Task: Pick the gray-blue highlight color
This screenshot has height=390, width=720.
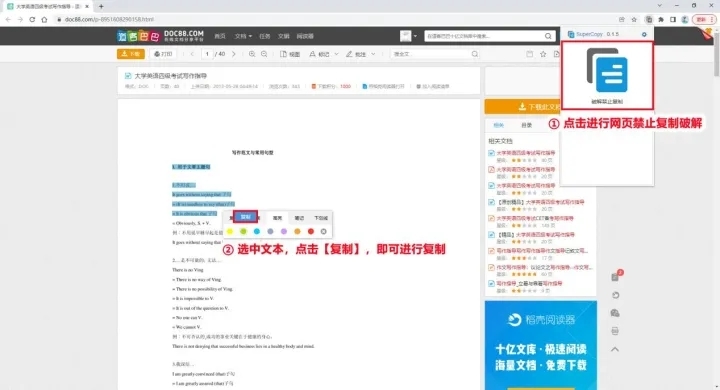Action: [x=270, y=231]
